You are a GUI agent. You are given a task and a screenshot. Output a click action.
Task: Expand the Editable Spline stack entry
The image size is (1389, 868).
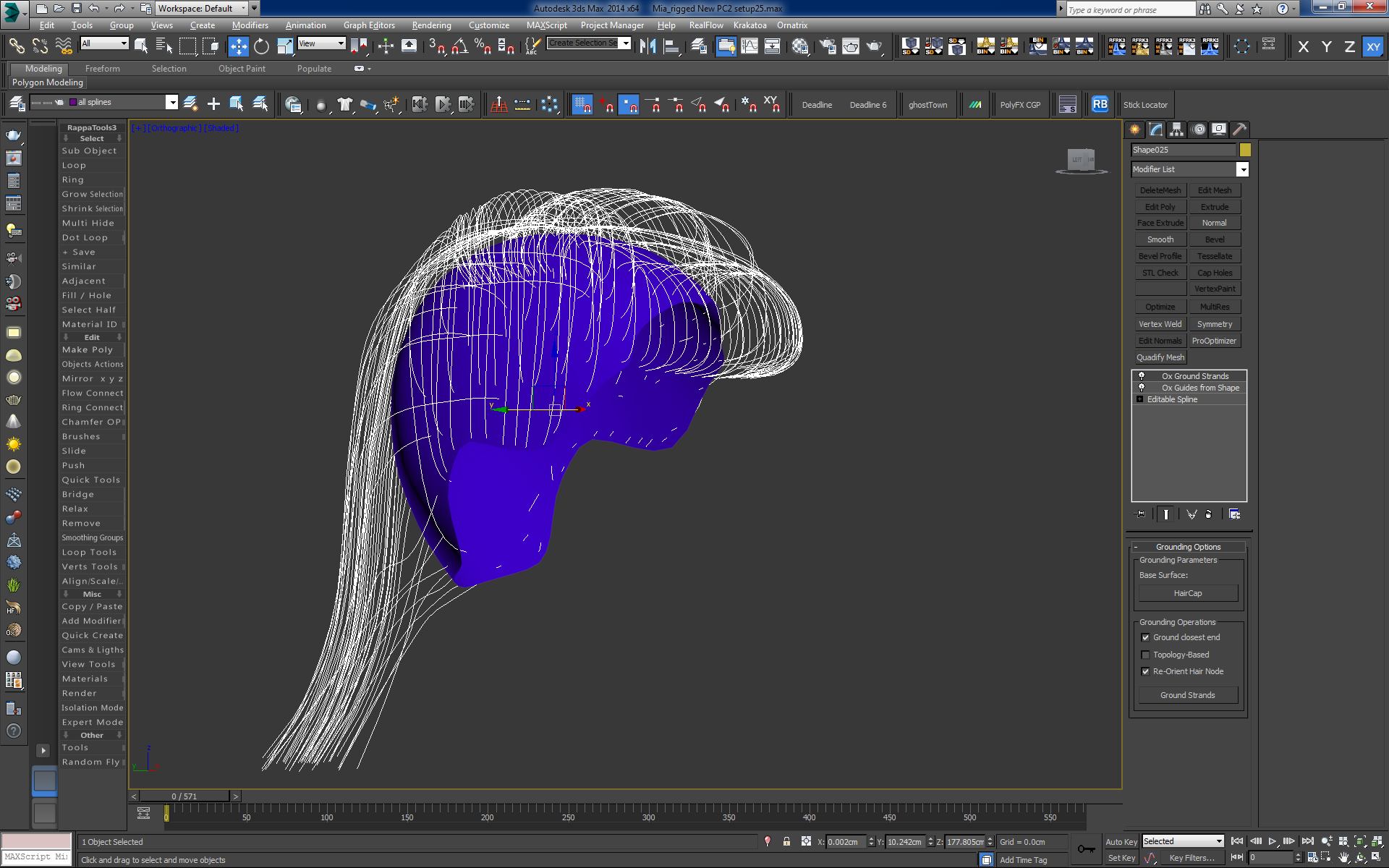1140,399
